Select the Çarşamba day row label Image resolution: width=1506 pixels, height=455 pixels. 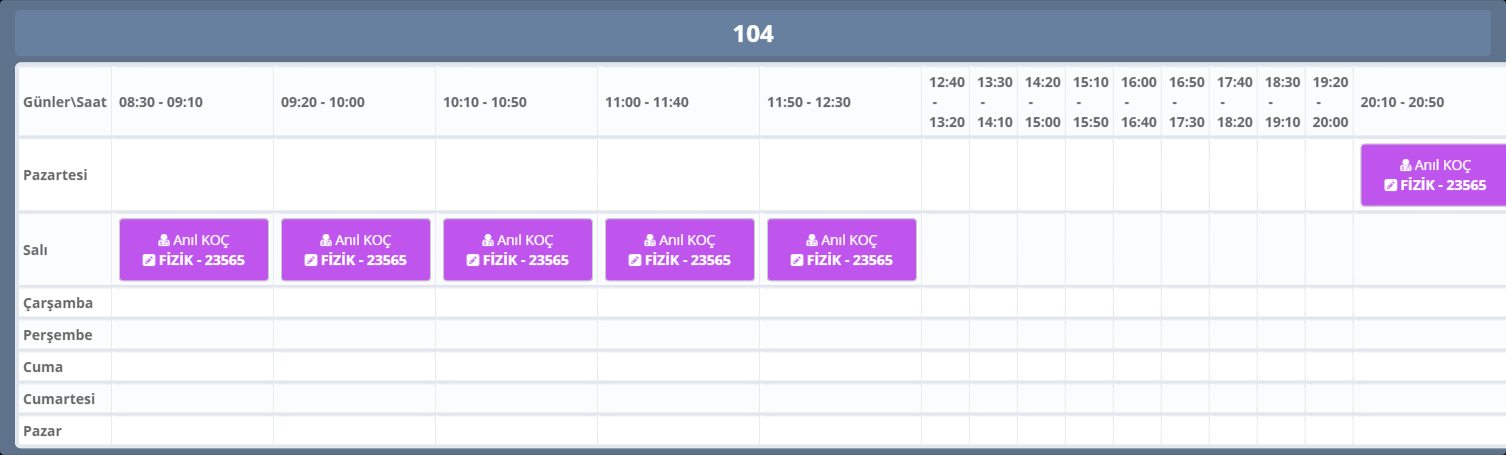[x=58, y=303]
